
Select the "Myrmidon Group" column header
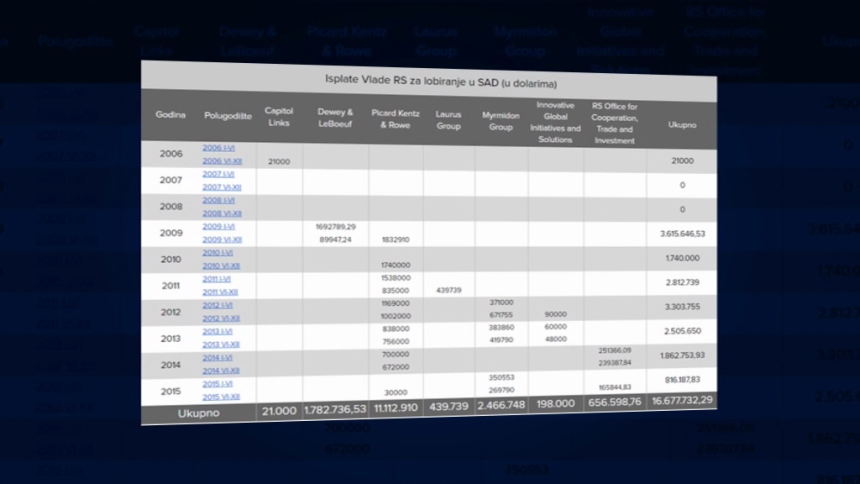[501, 121]
